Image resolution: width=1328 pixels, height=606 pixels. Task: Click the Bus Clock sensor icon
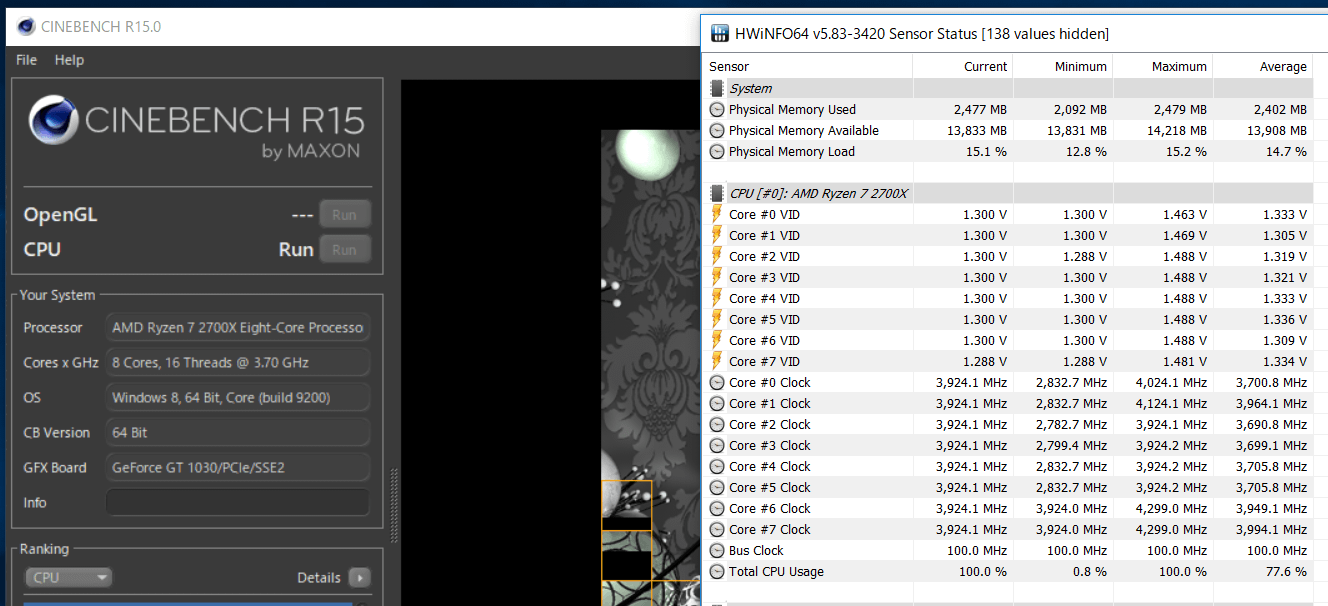click(x=717, y=550)
